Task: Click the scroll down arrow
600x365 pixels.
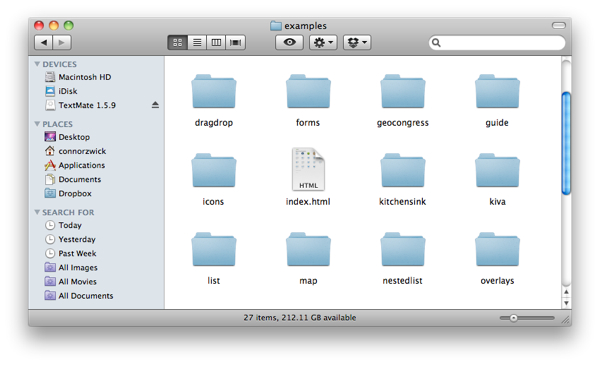Action: [566, 303]
